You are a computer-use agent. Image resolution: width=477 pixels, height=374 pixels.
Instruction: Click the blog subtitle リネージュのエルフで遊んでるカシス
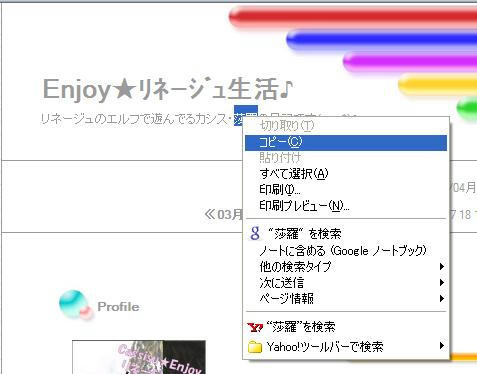pyautogui.click(x=134, y=119)
